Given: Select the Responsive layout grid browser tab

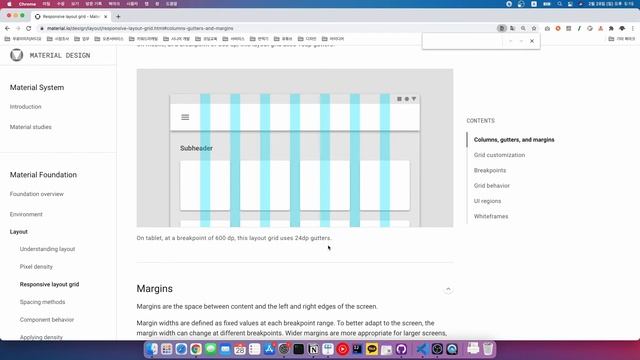Looking at the screenshot, I should click(x=71, y=16).
